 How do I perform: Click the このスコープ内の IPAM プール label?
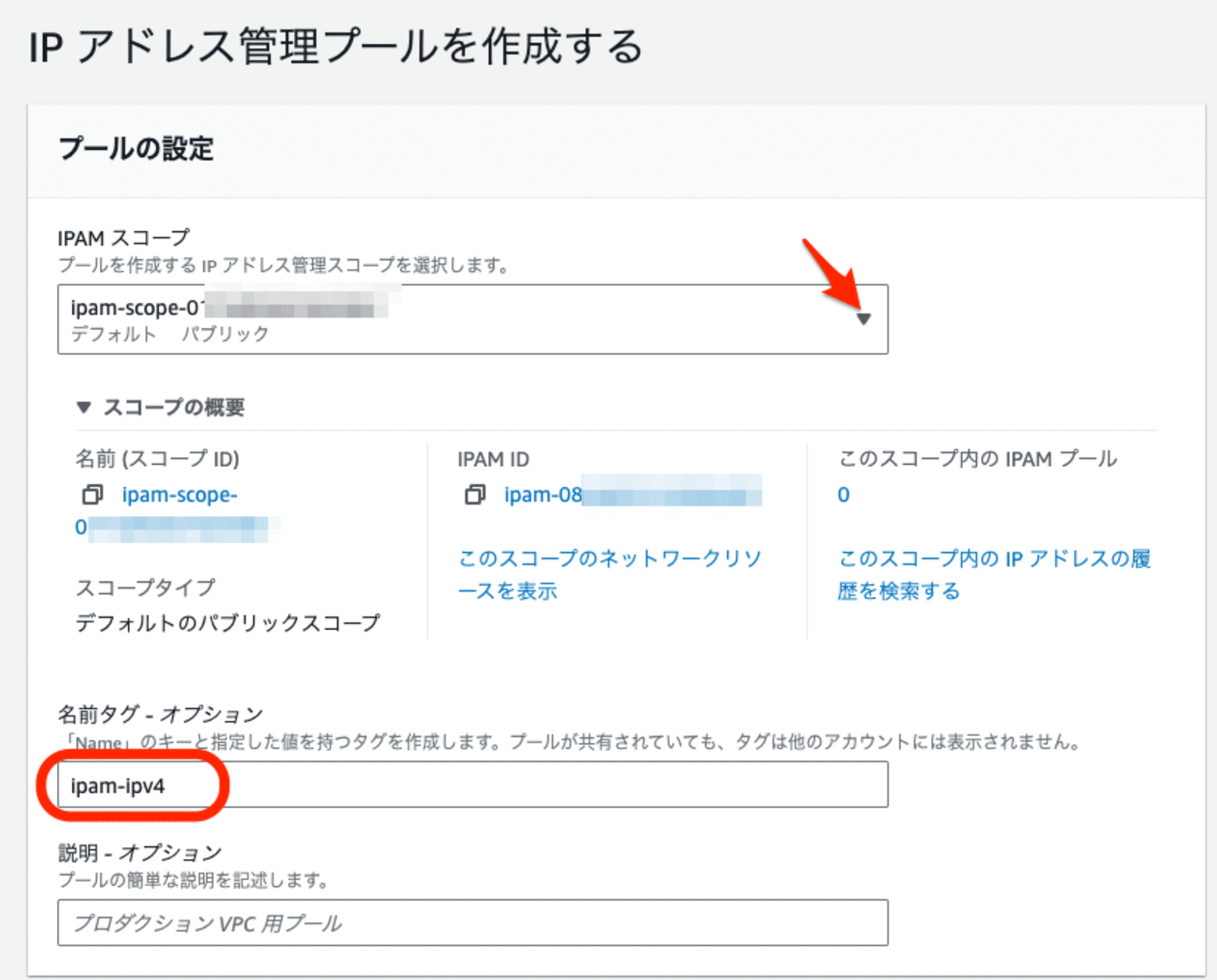point(978,459)
